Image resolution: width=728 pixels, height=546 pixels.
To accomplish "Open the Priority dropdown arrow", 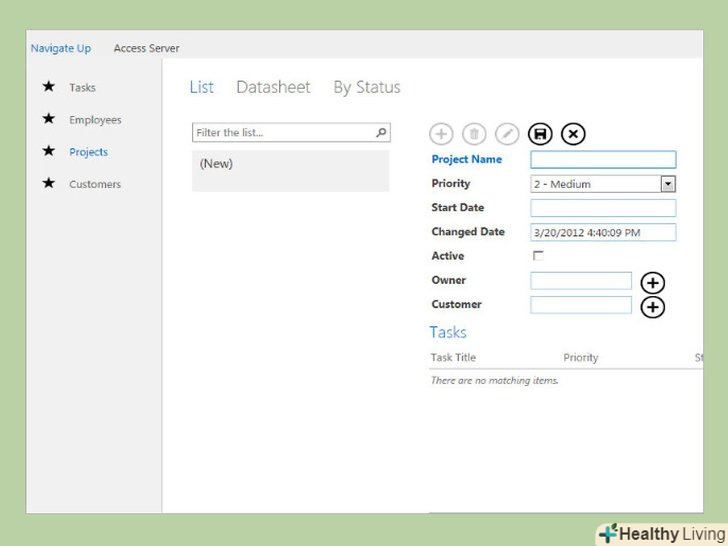I will coord(668,184).
